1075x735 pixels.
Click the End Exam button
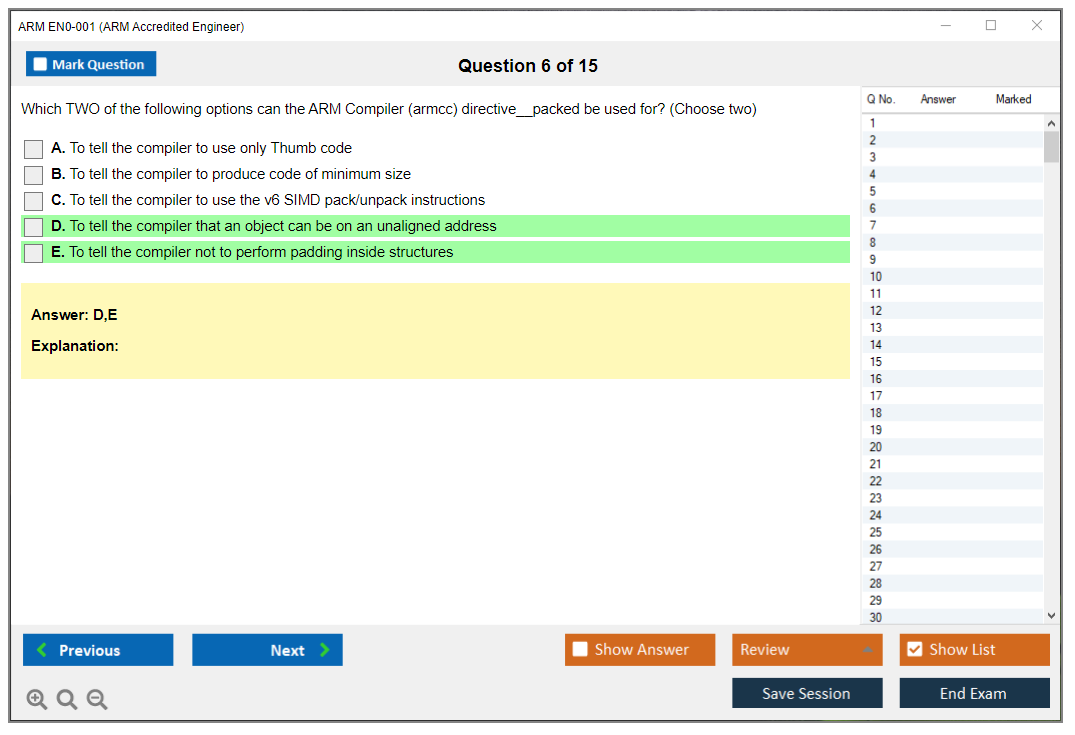click(974, 693)
